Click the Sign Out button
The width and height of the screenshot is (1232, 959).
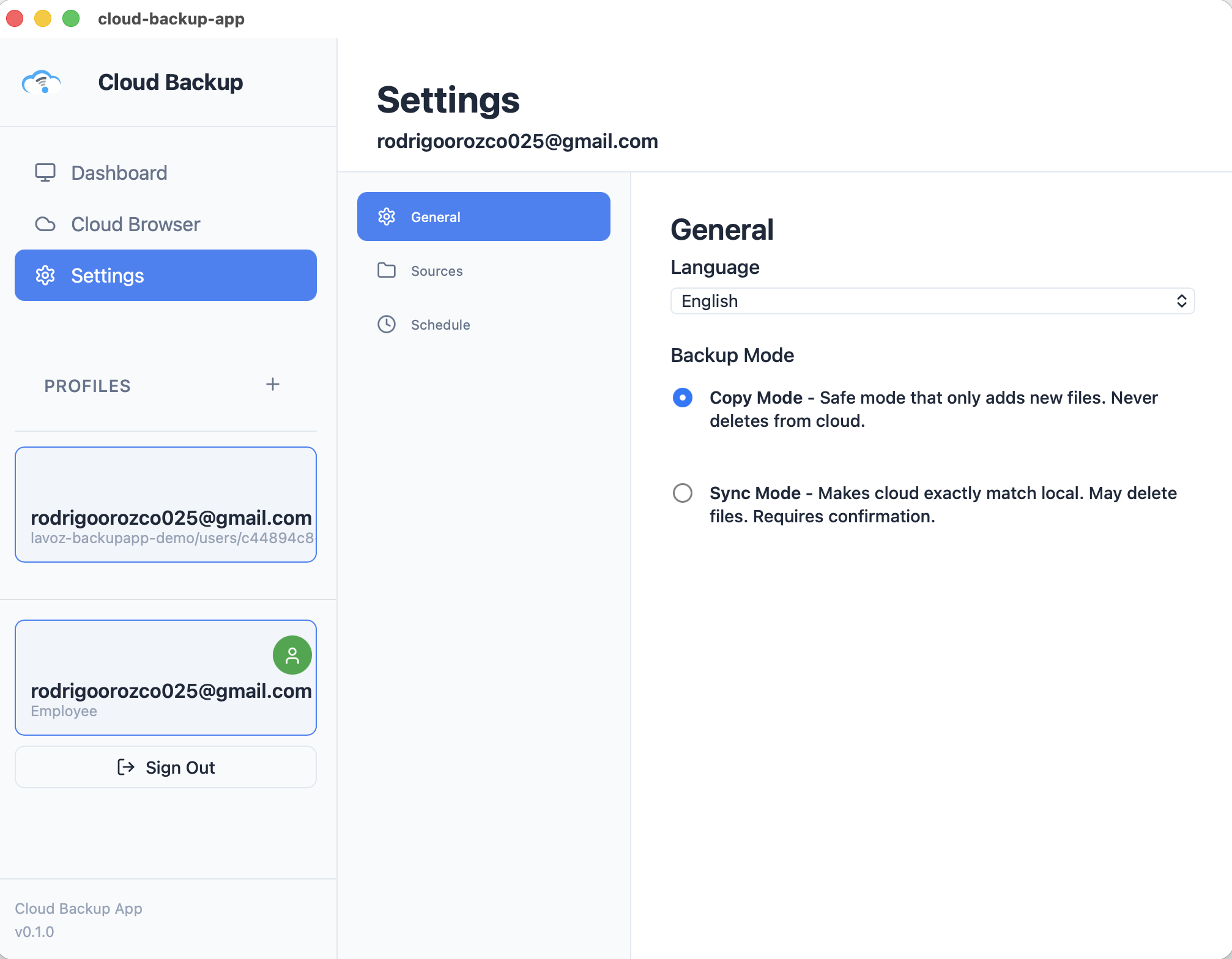165,767
